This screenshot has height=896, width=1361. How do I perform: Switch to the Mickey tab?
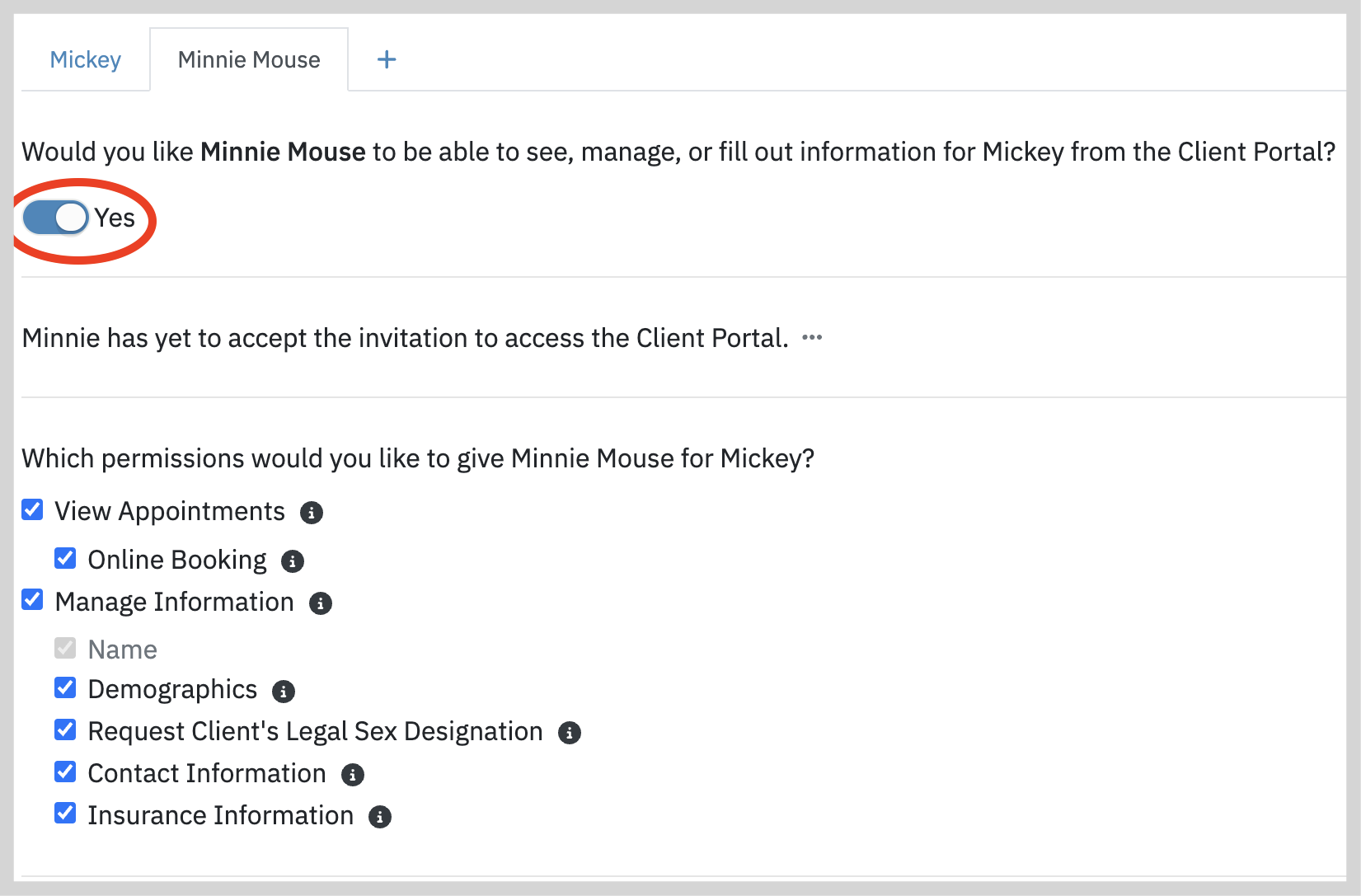click(x=85, y=59)
